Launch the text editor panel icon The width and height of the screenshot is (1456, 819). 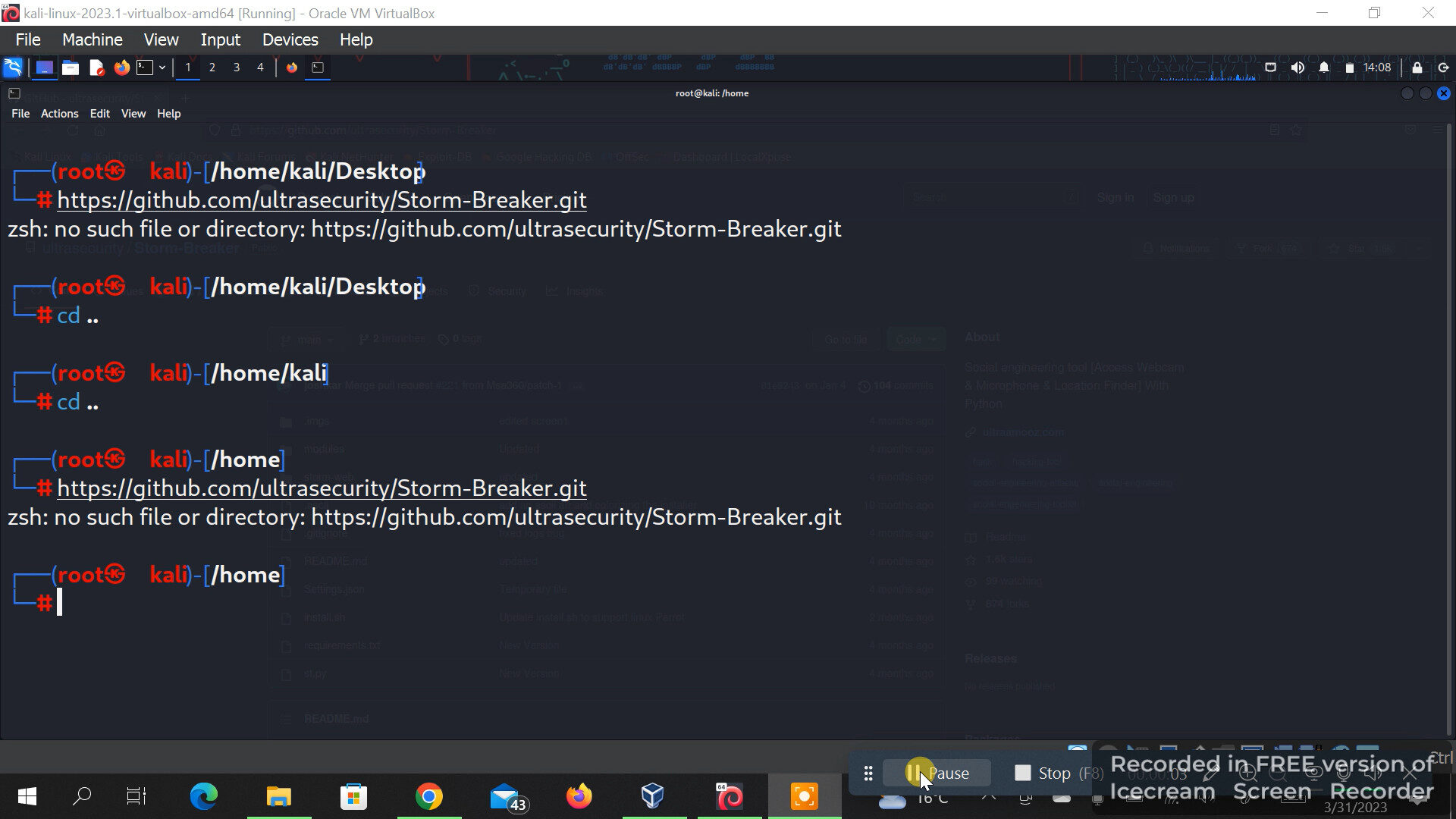(96, 67)
